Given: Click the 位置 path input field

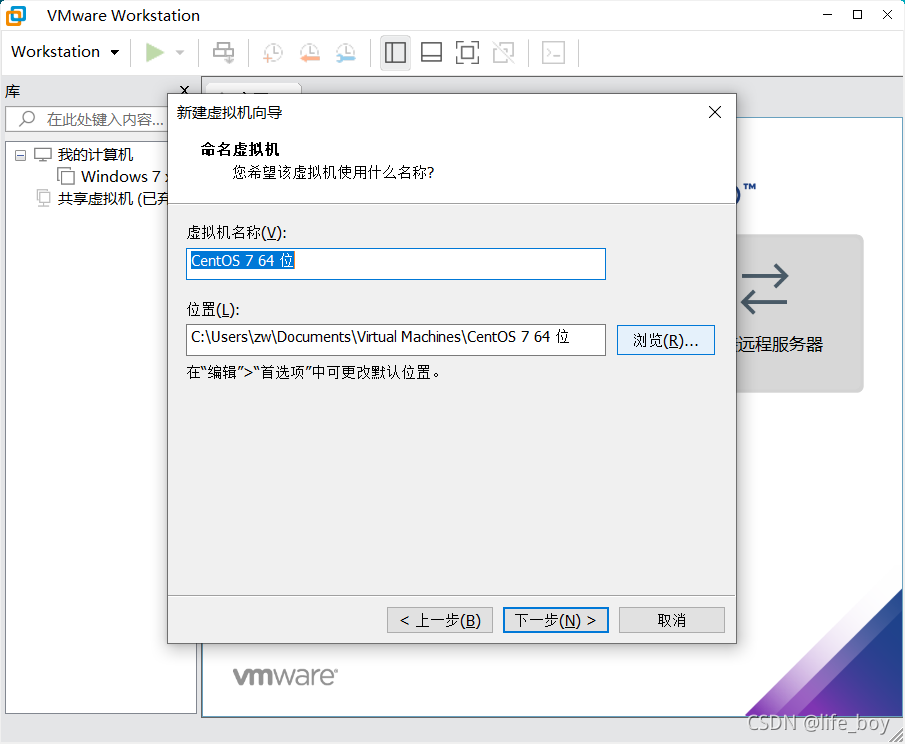Looking at the screenshot, I should 395,339.
